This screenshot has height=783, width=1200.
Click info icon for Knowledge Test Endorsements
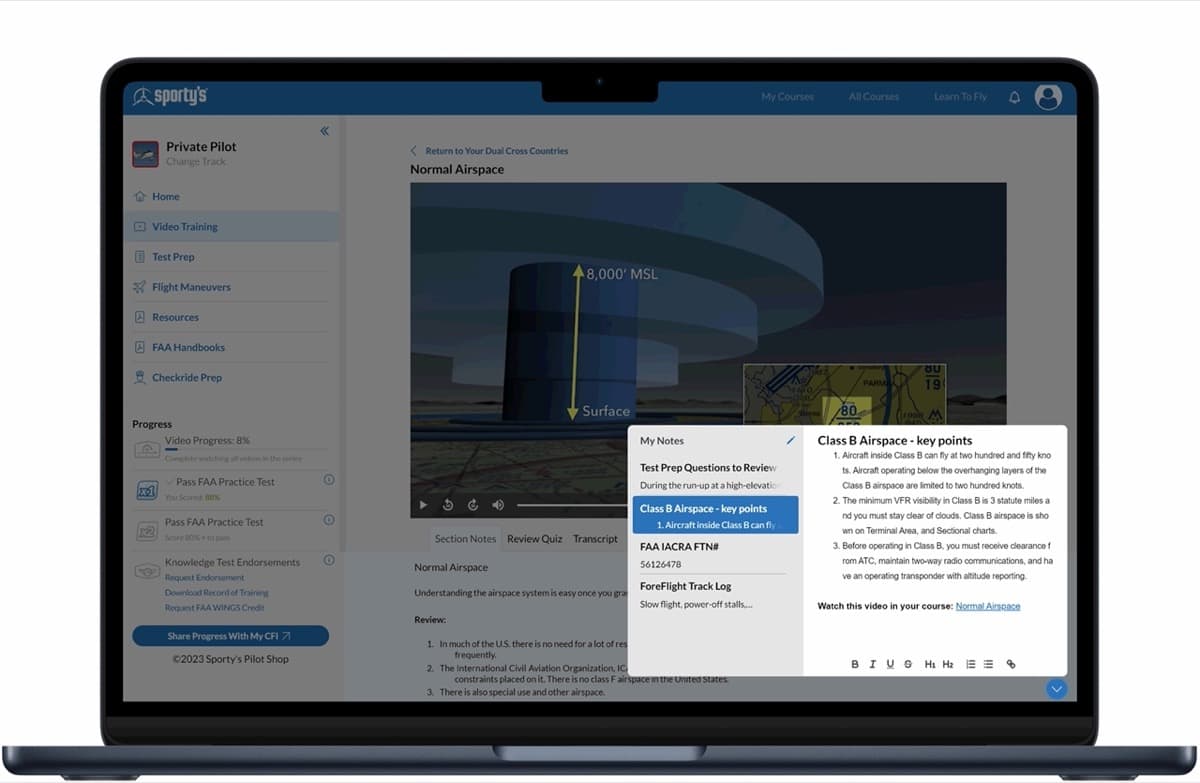[x=329, y=560]
